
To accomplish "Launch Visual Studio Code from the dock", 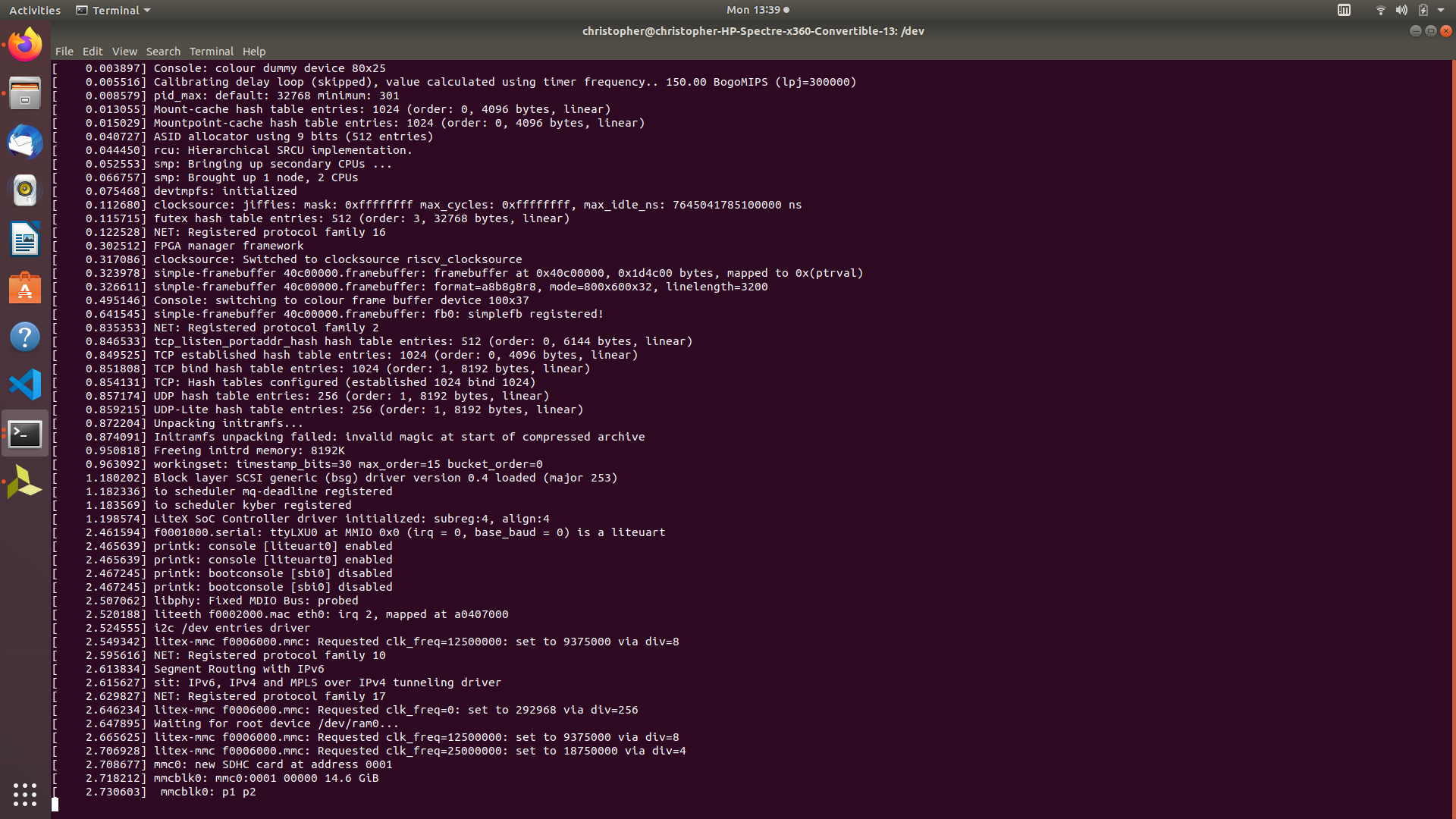I will tap(25, 384).
